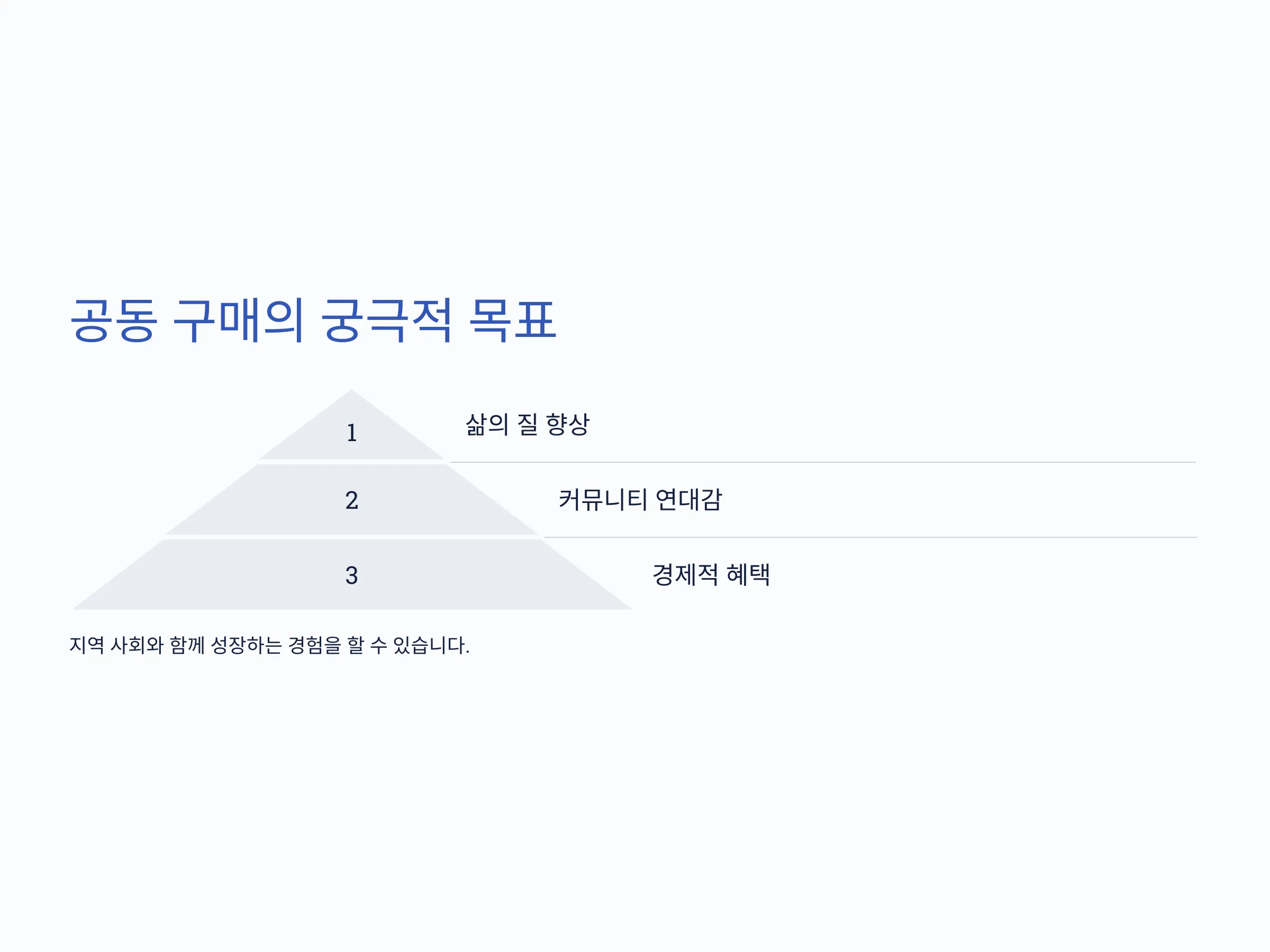
Task: Select the number 2 pyramid tier
Action: [x=351, y=500]
